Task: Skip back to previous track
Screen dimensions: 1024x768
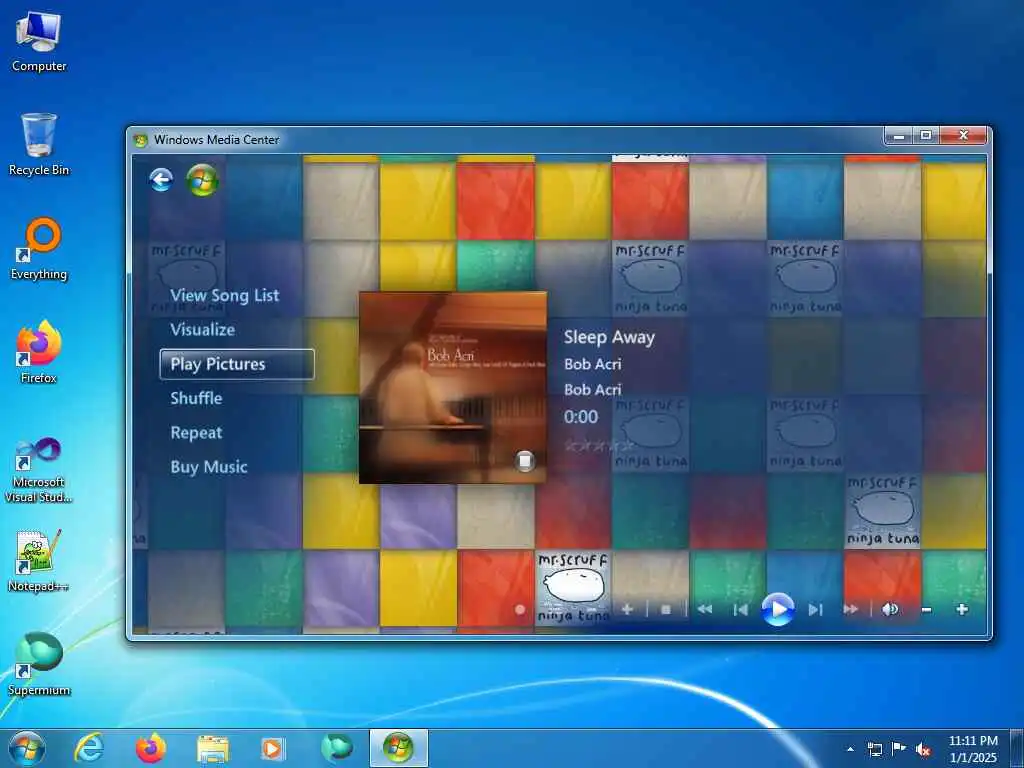Action: click(741, 609)
